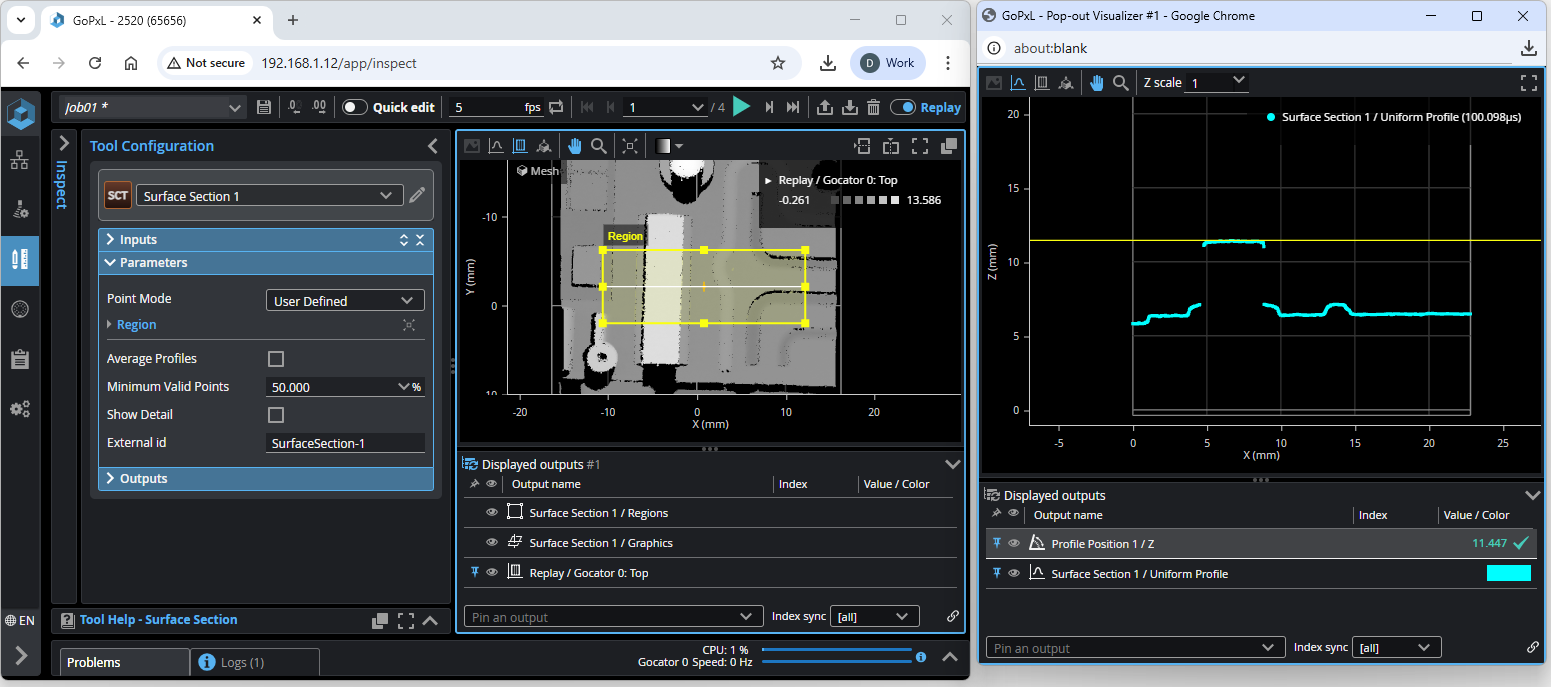
Task: Select the magnifier zoom tool in main viewer
Action: [599, 146]
